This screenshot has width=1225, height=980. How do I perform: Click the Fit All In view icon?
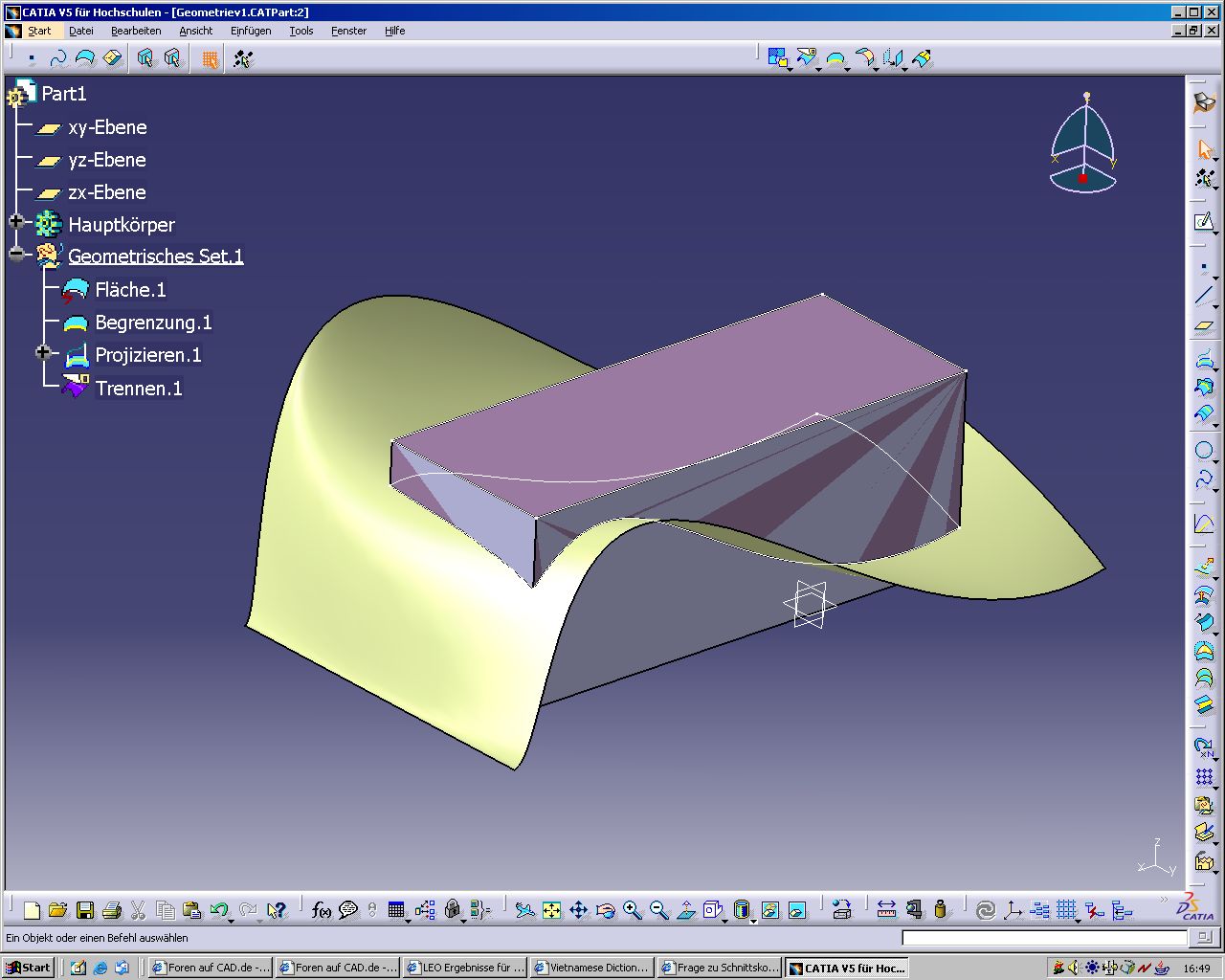[551, 909]
